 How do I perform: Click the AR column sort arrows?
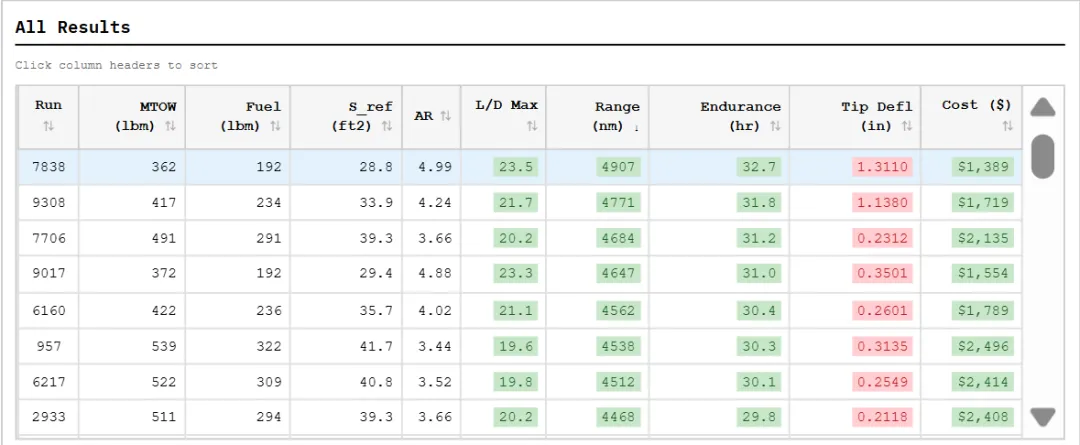[445, 116]
